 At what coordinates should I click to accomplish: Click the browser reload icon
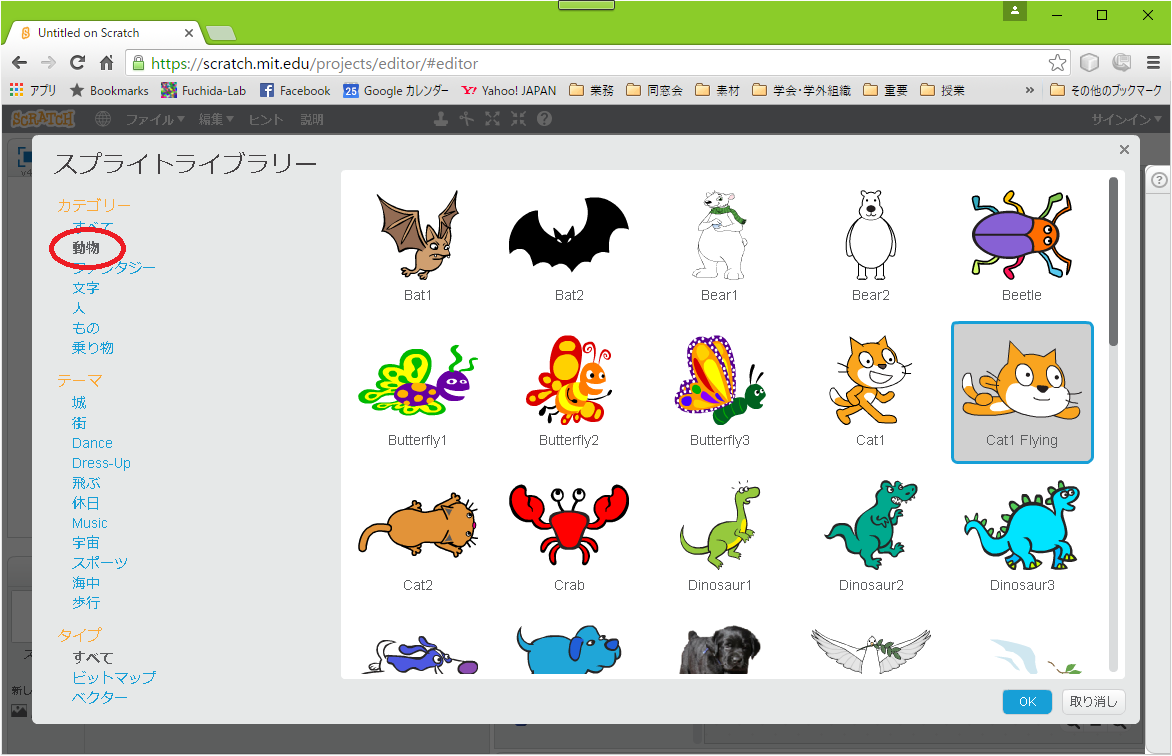pos(77,63)
